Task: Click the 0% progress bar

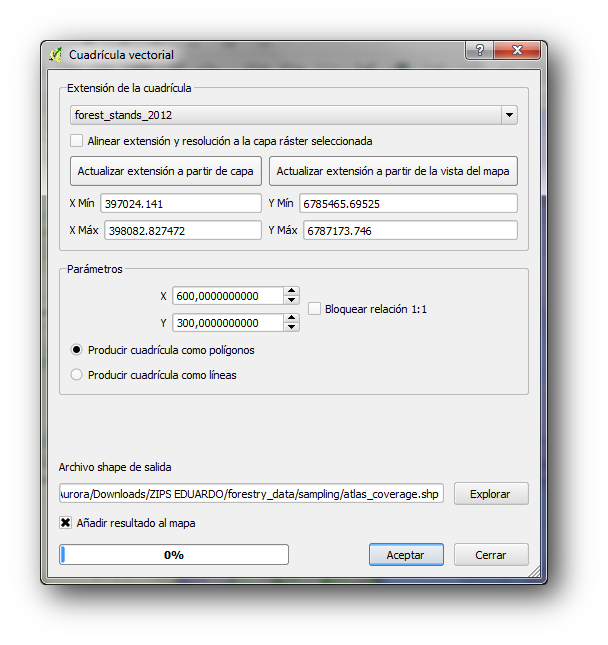Action: pos(174,555)
